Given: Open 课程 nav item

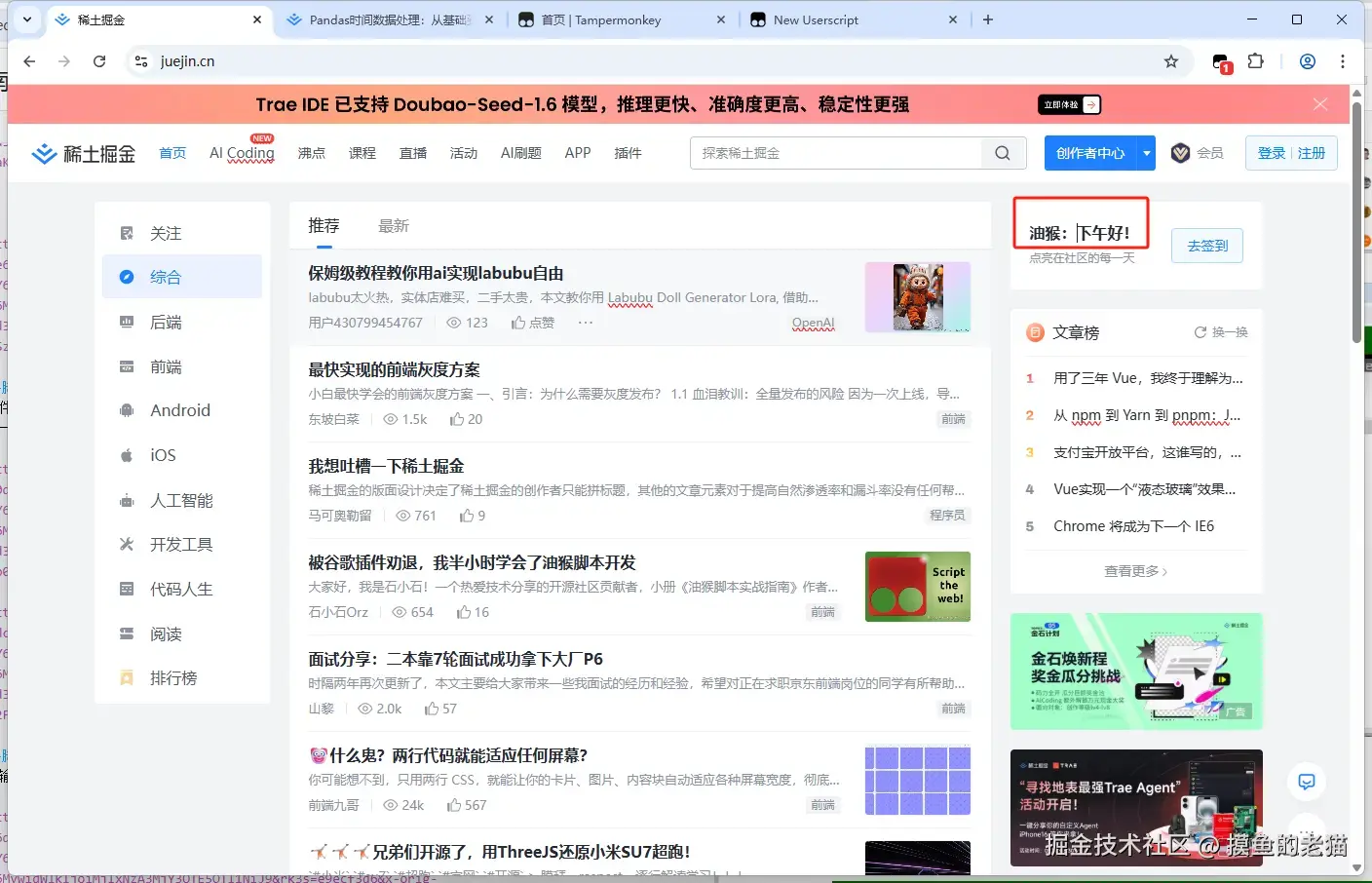Looking at the screenshot, I should coord(362,153).
